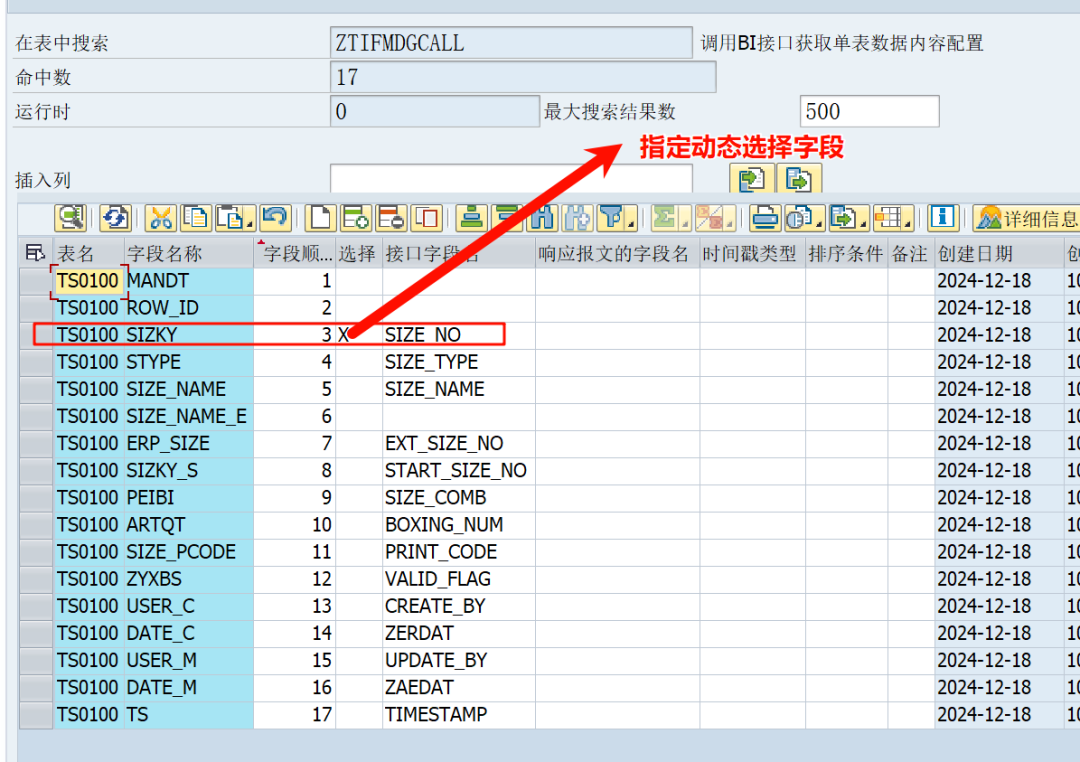
Task: Click the VALID_FLAG cell
Action: [458, 579]
